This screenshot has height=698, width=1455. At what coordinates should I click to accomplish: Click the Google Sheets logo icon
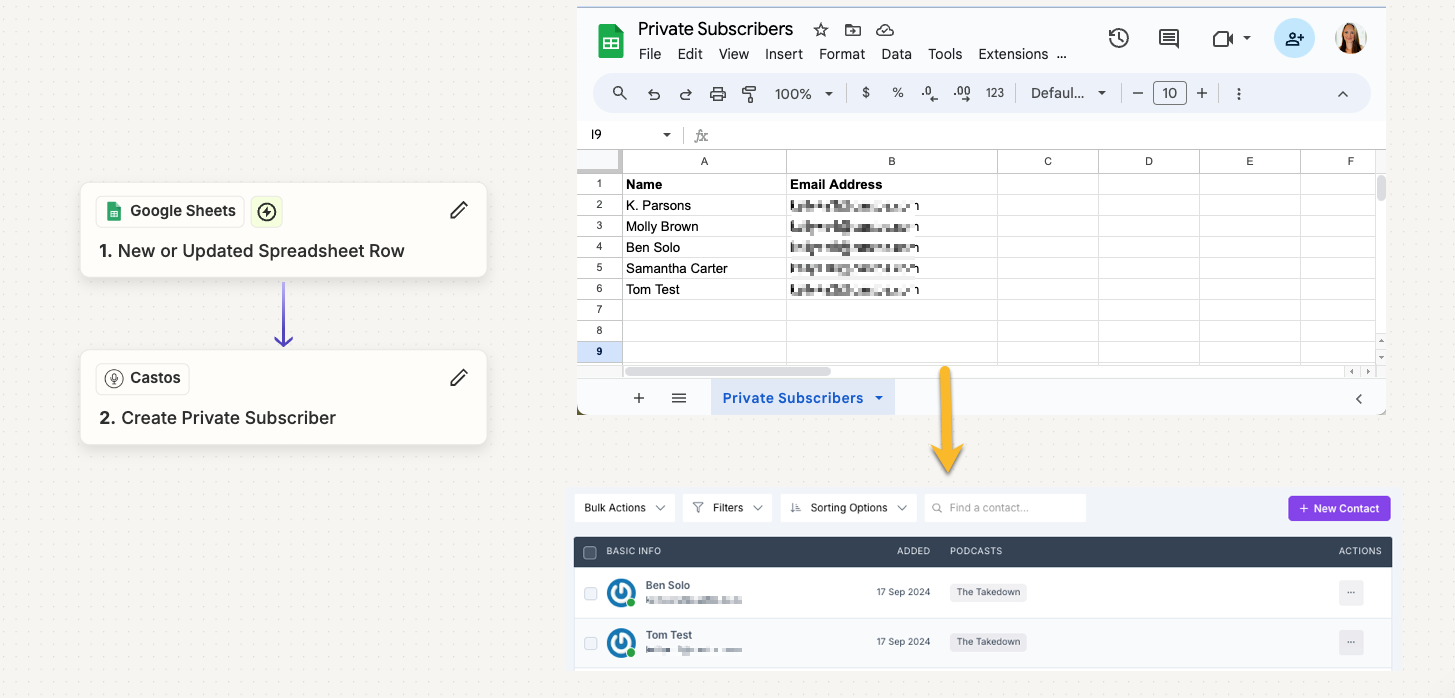tap(610, 42)
